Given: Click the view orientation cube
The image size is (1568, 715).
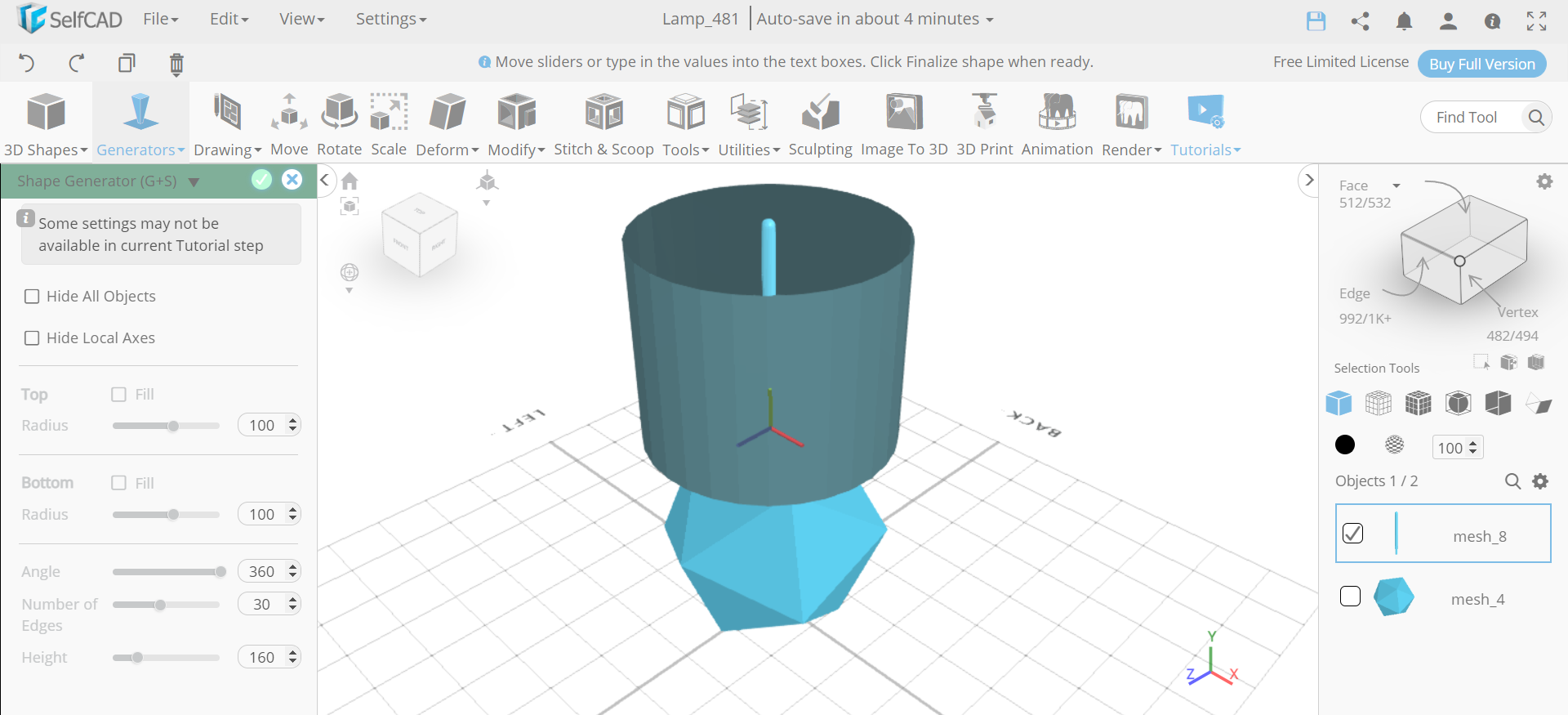Looking at the screenshot, I should (x=420, y=235).
